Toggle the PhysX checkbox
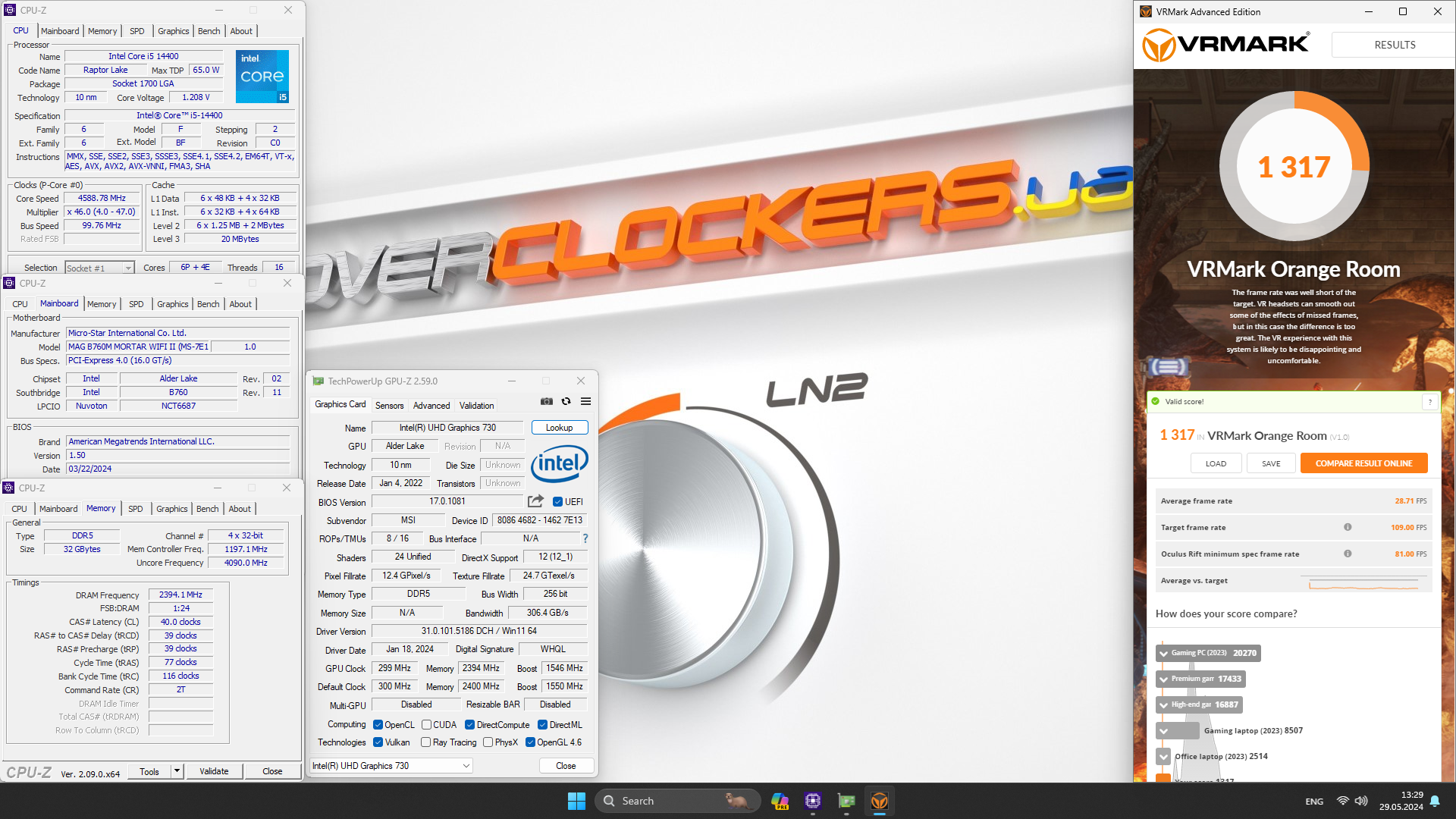This screenshot has height=819, width=1456. (488, 742)
